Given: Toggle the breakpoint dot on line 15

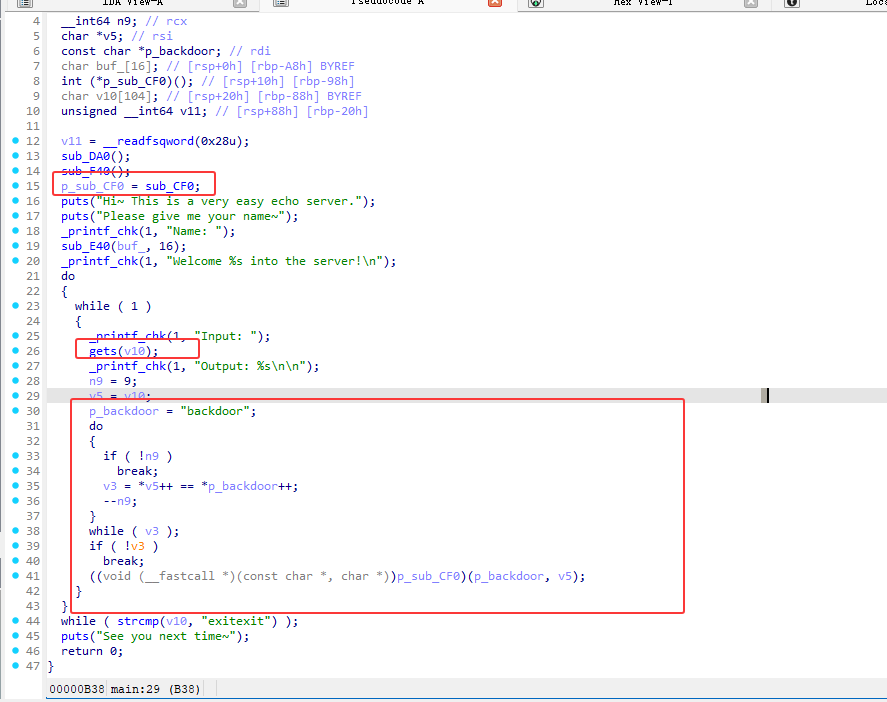Looking at the screenshot, I should 15,186.
